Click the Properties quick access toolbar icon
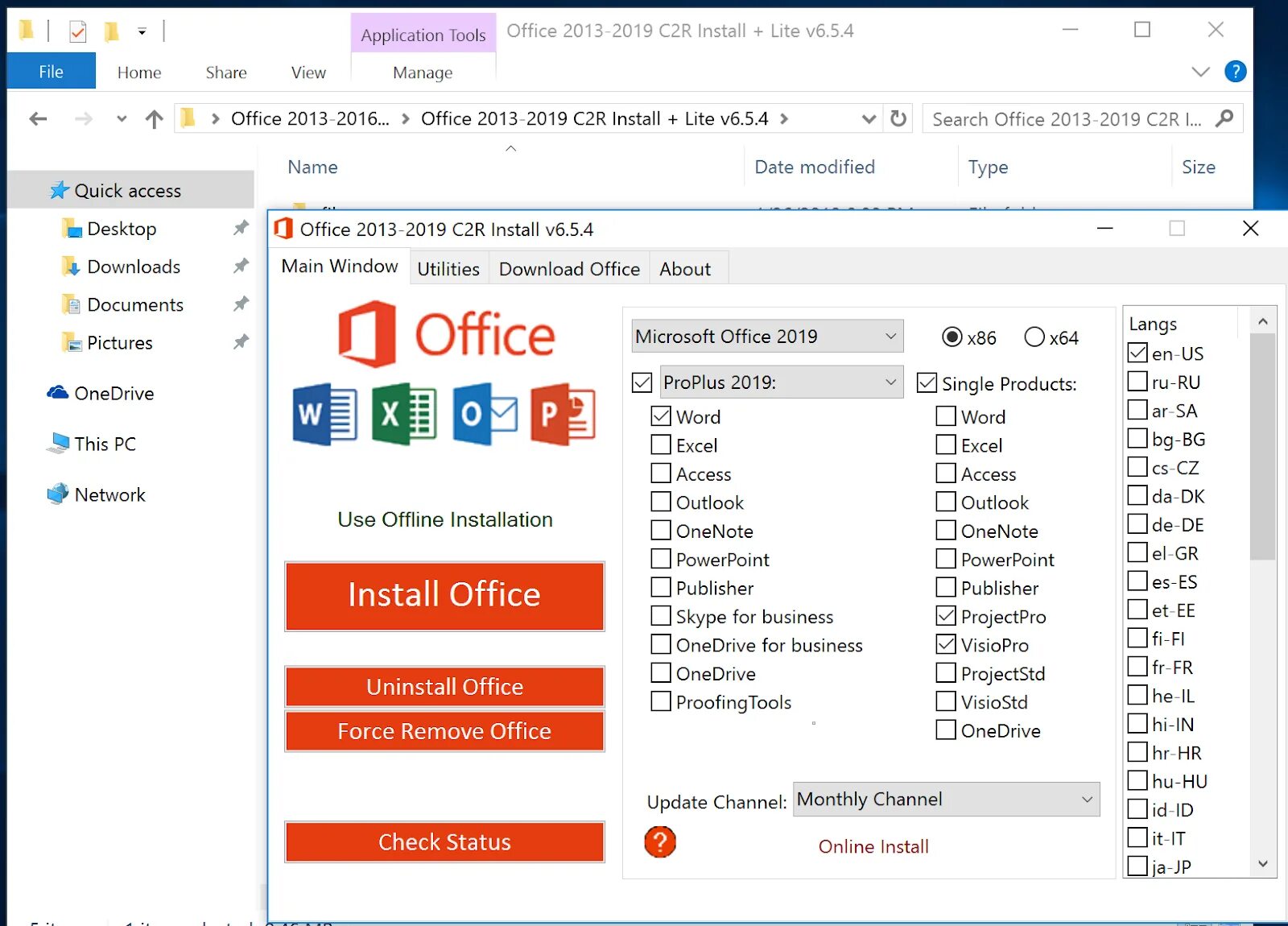1288x926 pixels. tap(77, 31)
